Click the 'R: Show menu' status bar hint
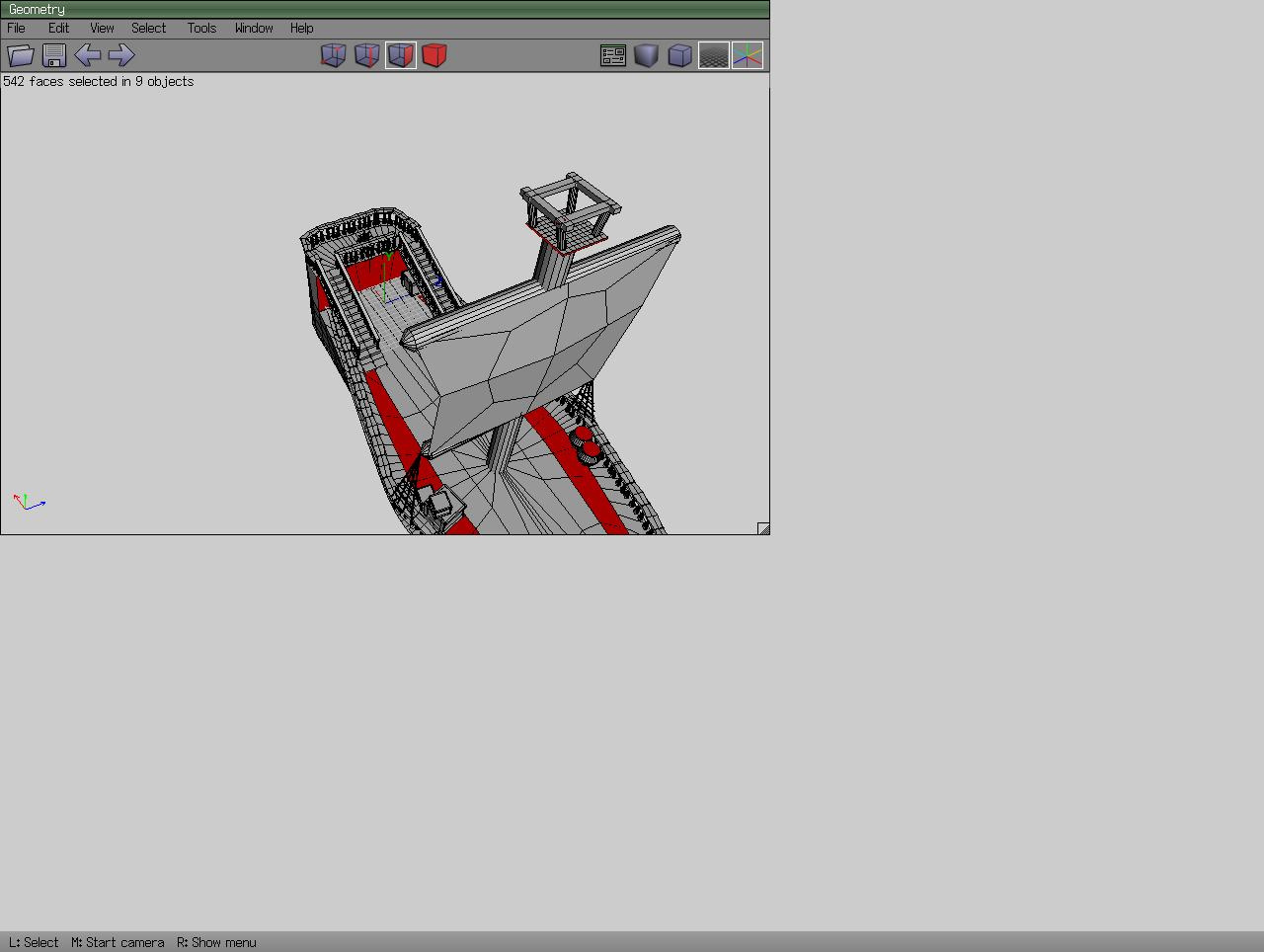1264x952 pixels. [x=216, y=943]
